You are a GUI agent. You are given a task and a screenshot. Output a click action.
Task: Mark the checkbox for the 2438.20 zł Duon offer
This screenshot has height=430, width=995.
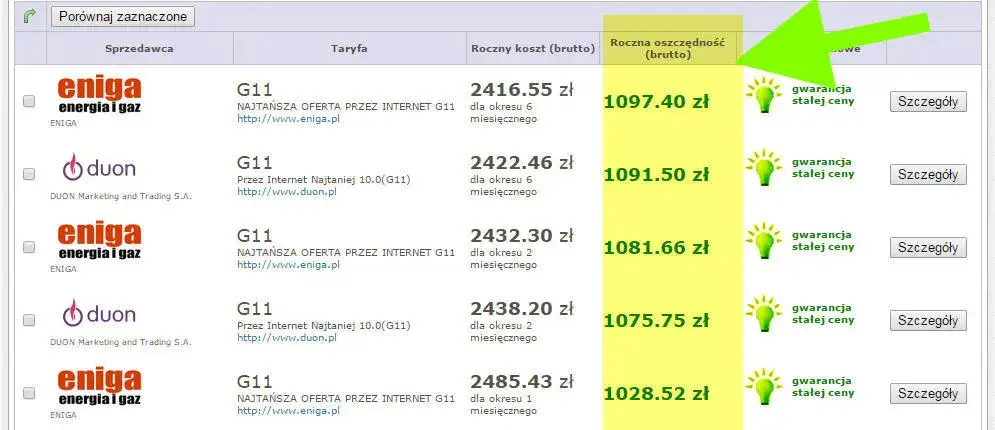pyautogui.click(x=29, y=320)
